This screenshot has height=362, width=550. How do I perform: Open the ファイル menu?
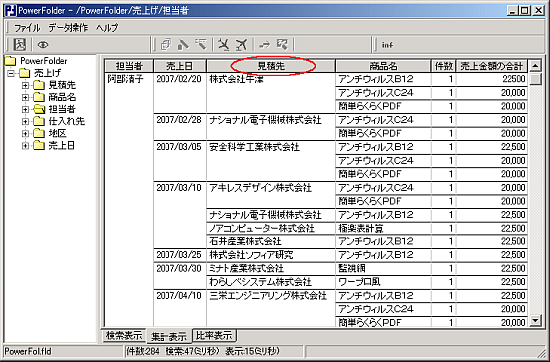pyautogui.click(x=27, y=27)
